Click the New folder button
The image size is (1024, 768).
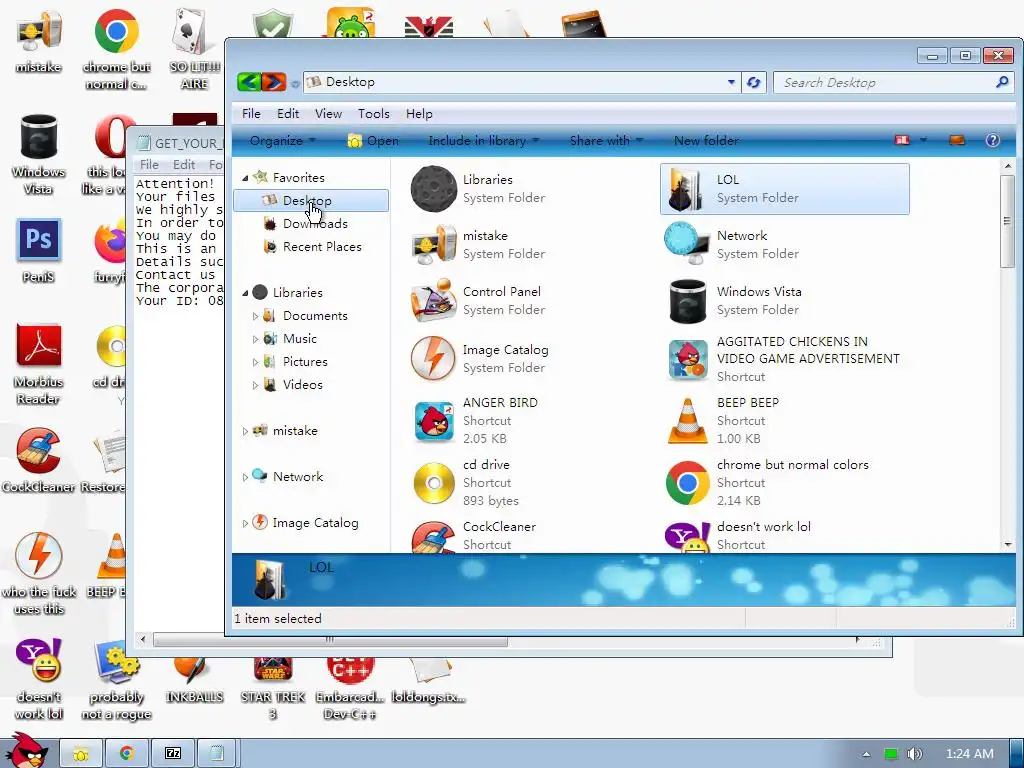click(706, 140)
